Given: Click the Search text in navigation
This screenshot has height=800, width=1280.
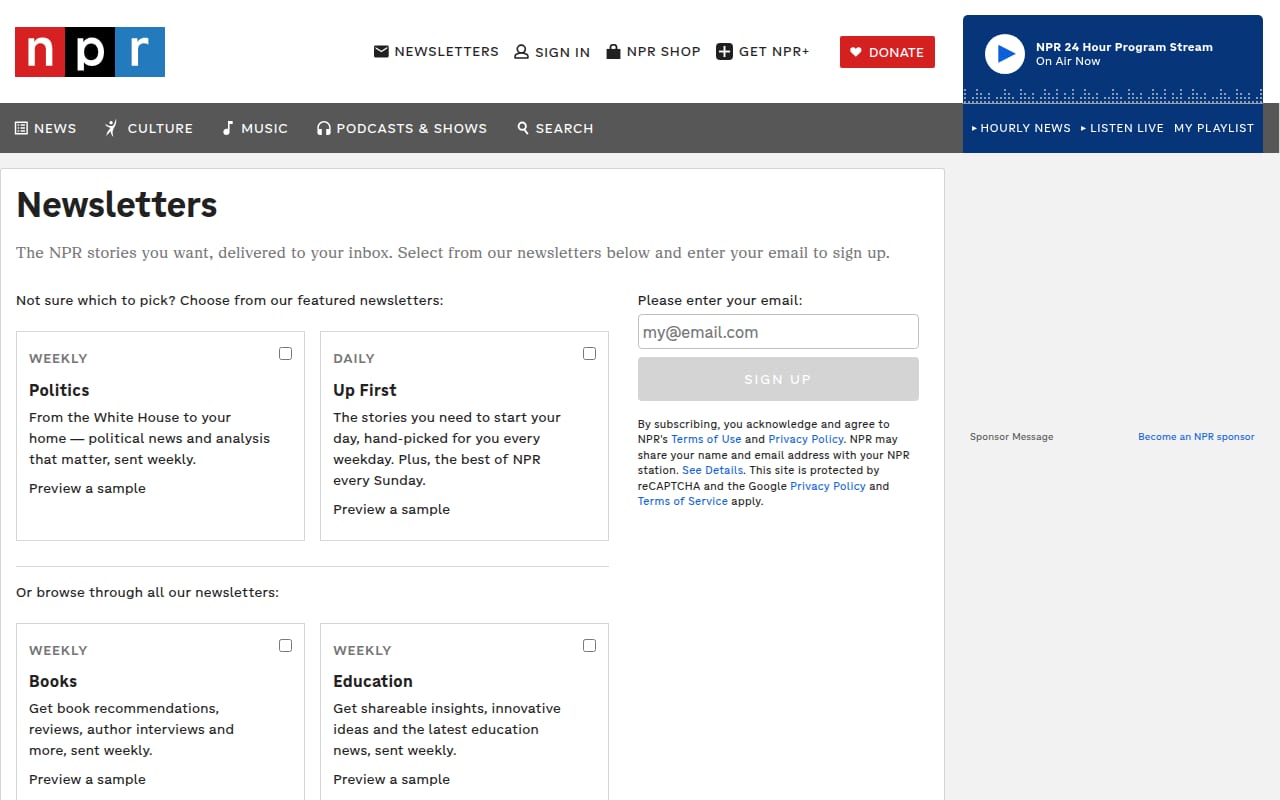Looking at the screenshot, I should (564, 128).
